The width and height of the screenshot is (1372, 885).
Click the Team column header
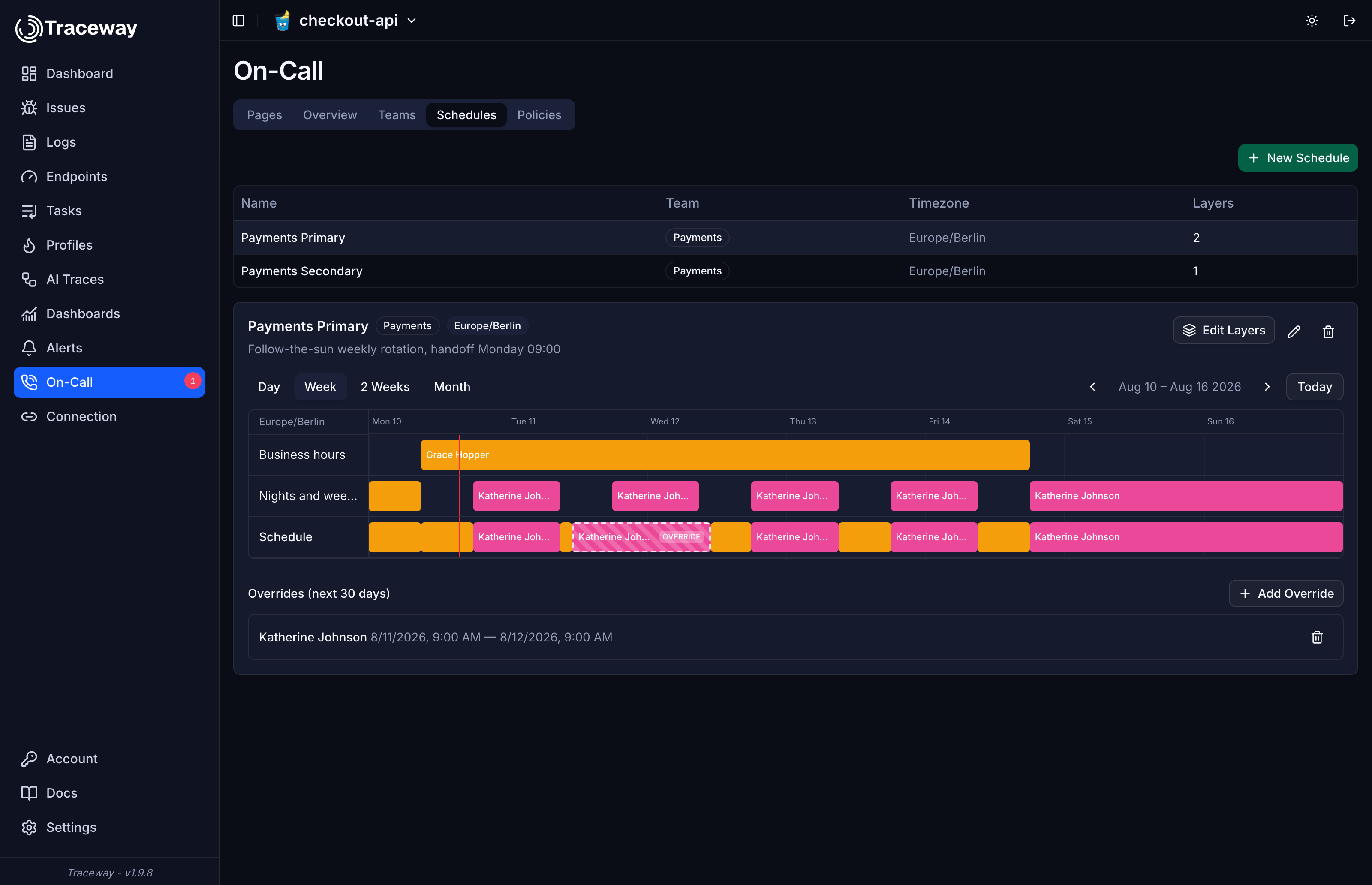pos(682,203)
